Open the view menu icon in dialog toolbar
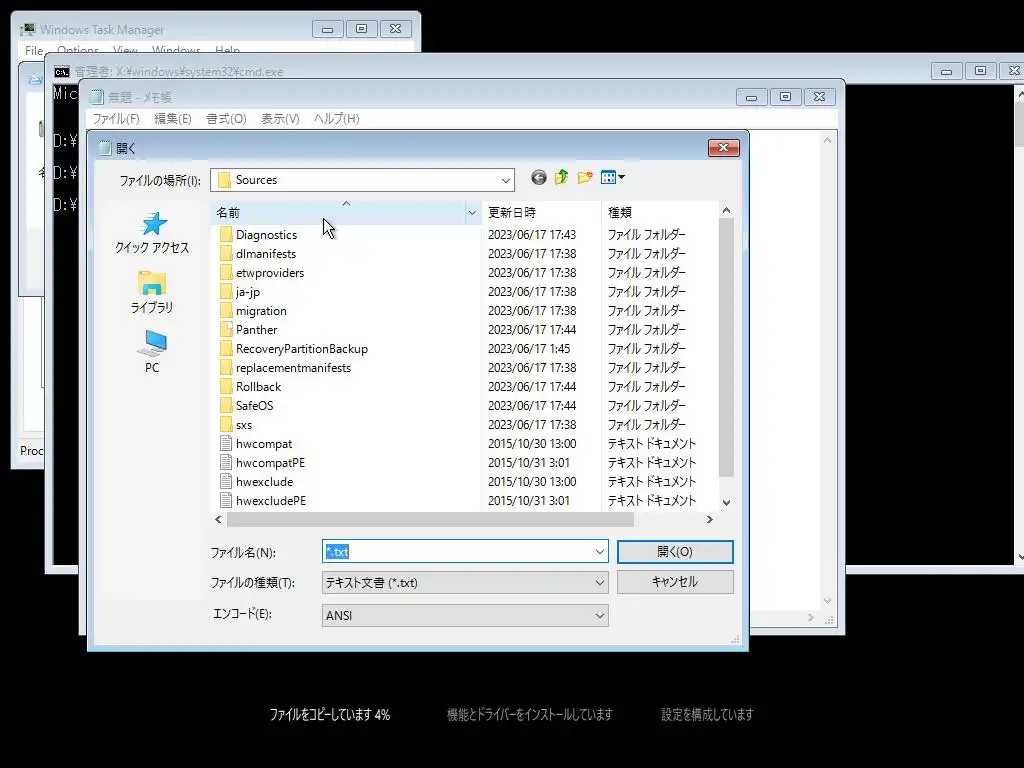Screen dimensions: 1024x768 coord(613,178)
